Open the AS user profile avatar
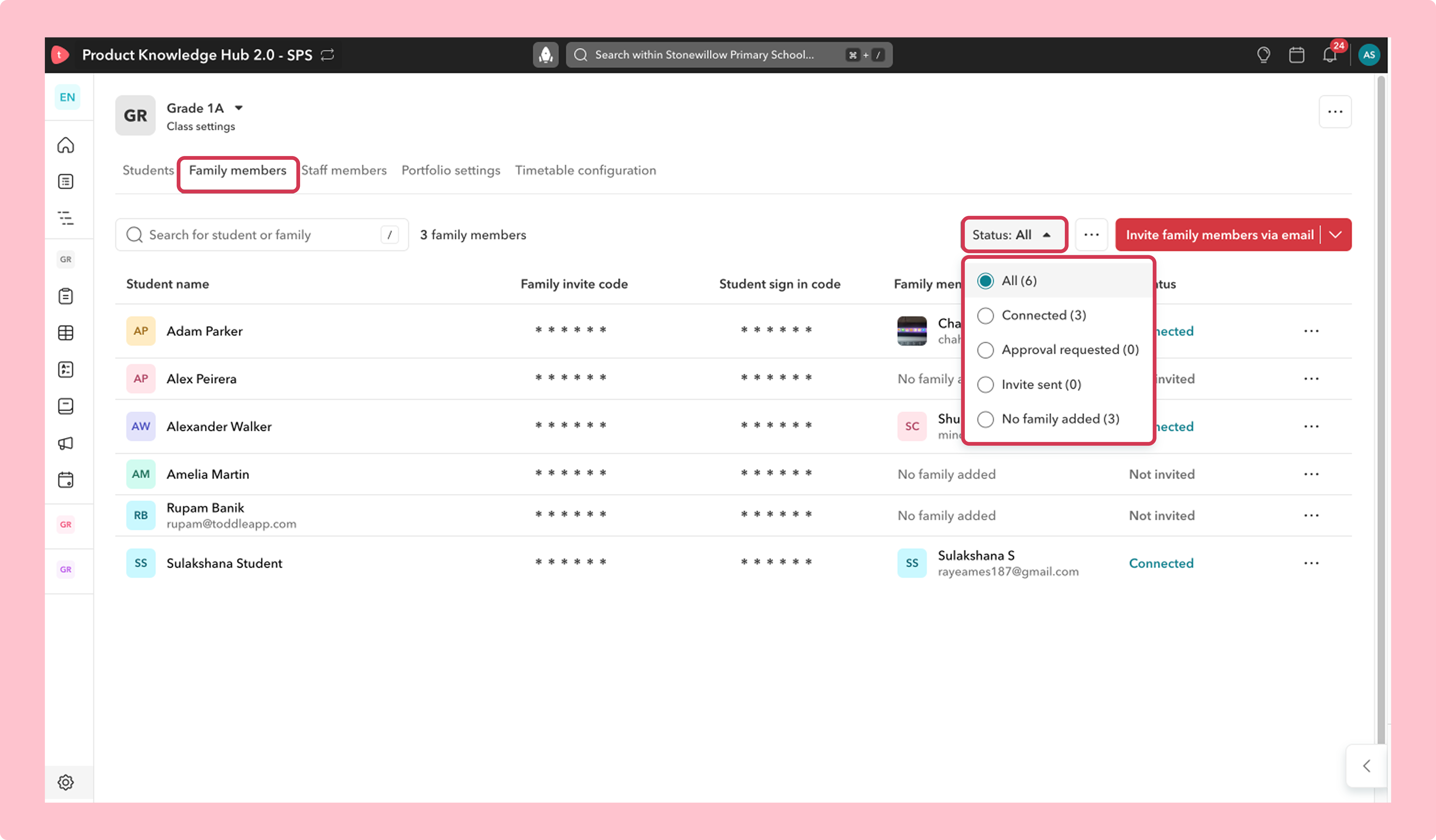This screenshot has width=1436, height=840. 1369,55
